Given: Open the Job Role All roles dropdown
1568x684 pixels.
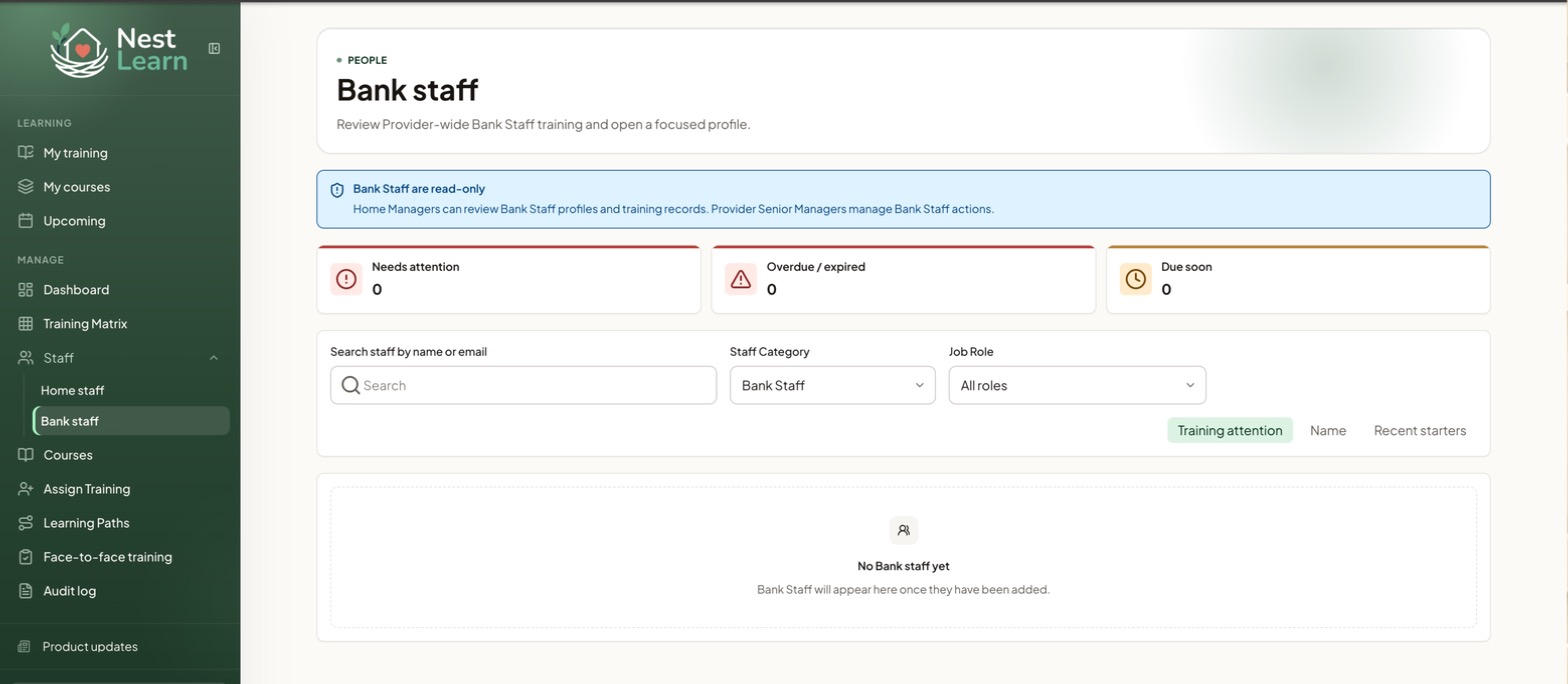Looking at the screenshot, I should point(1077,385).
